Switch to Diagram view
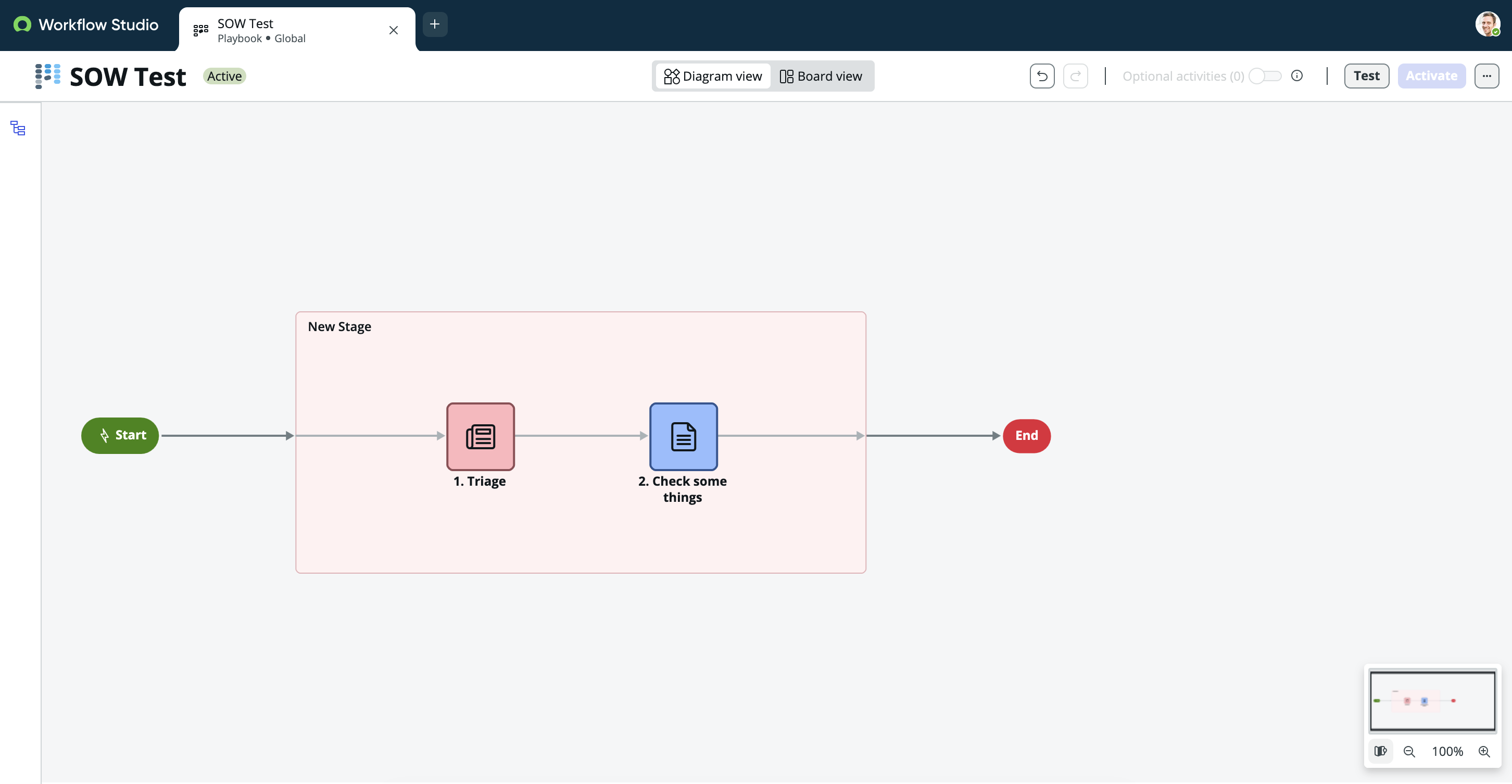The height and width of the screenshot is (784, 1512). point(713,77)
